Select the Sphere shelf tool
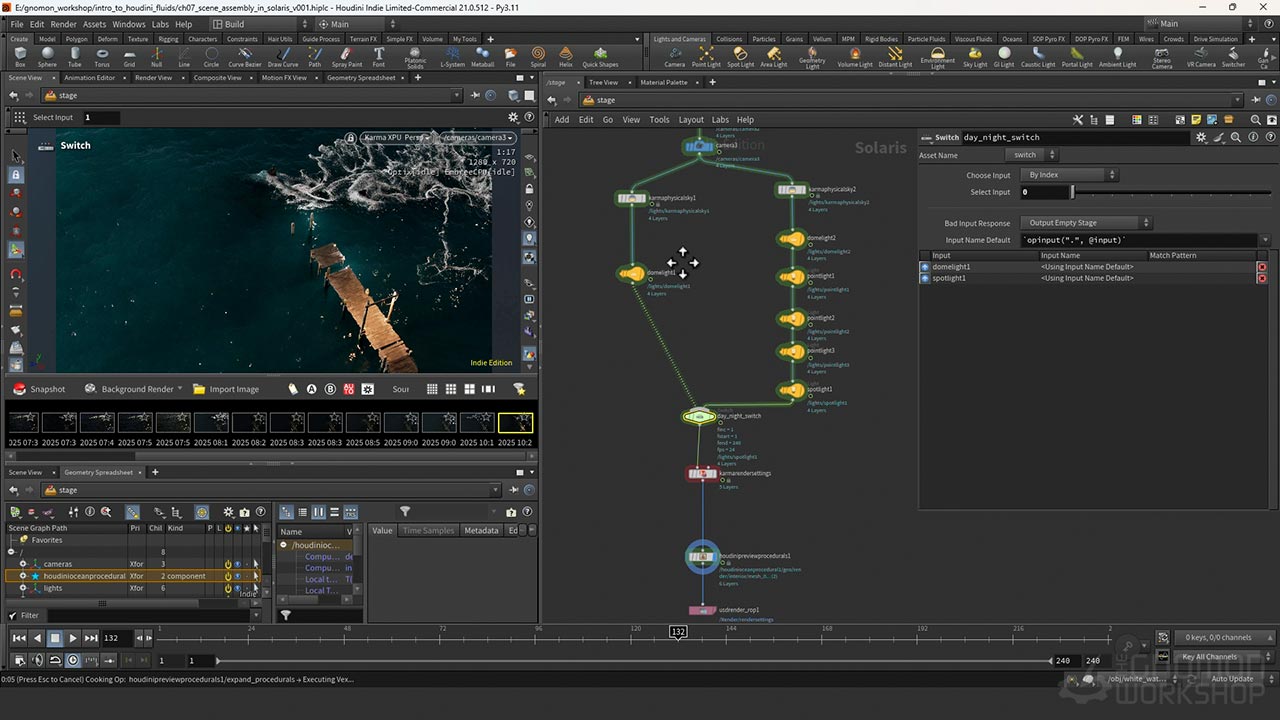The image size is (1280, 720). [47, 56]
